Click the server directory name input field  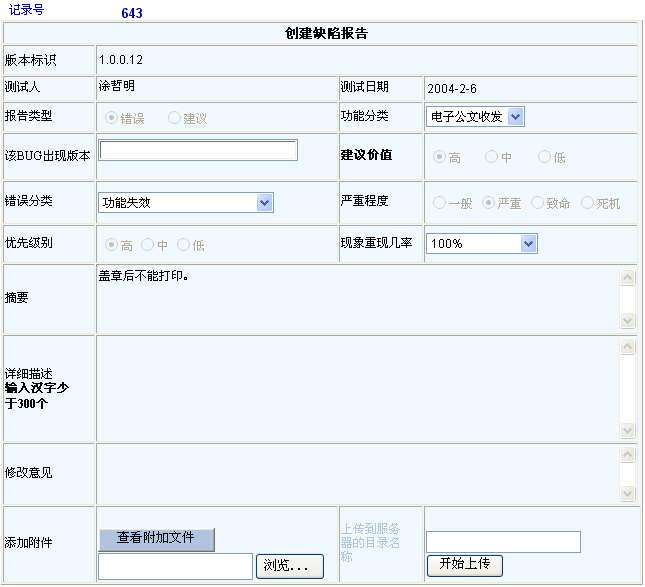503,542
